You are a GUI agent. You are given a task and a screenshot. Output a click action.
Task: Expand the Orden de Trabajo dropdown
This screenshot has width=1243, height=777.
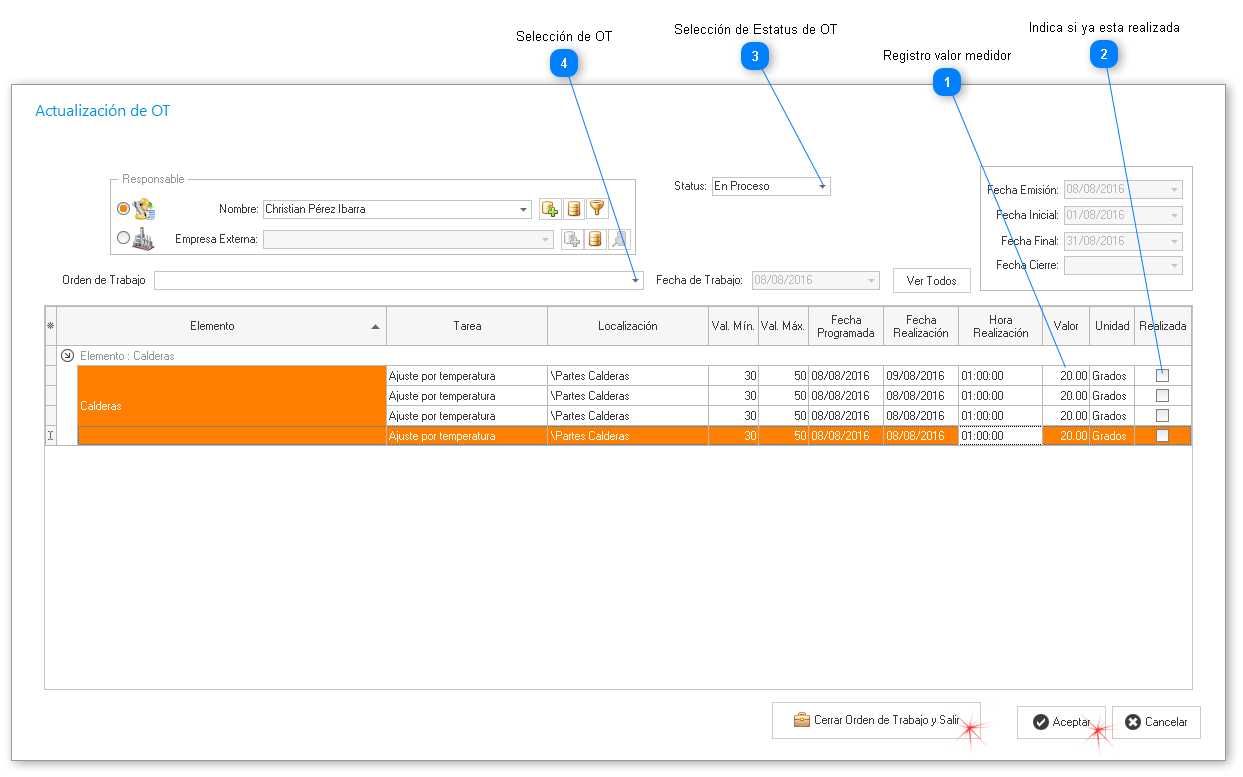635,281
